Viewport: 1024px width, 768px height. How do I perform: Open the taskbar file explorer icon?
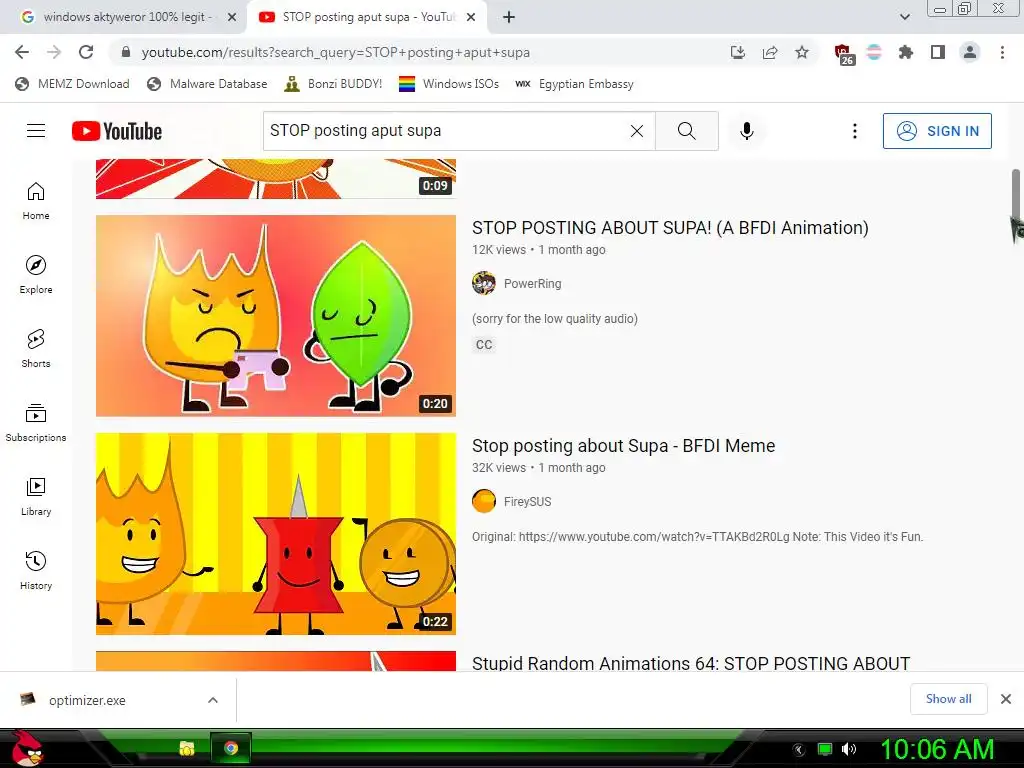tap(187, 748)
